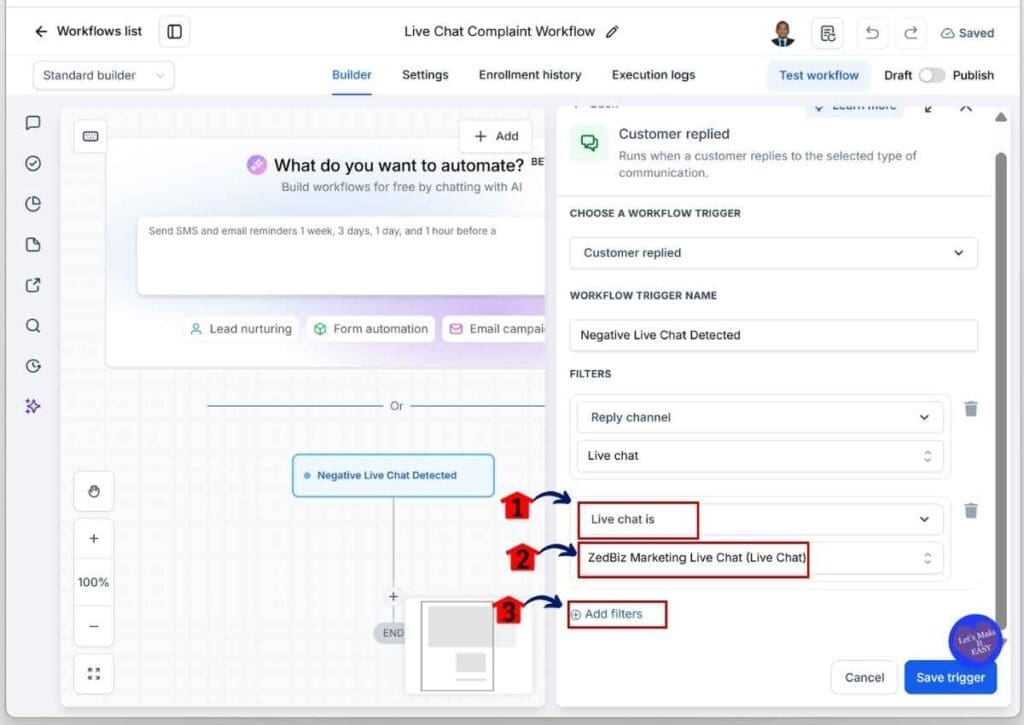The width and height of the screenshot is (1024, 725).
Task: Open the Standard builder dropdown
Action: [x=103, y=75]
